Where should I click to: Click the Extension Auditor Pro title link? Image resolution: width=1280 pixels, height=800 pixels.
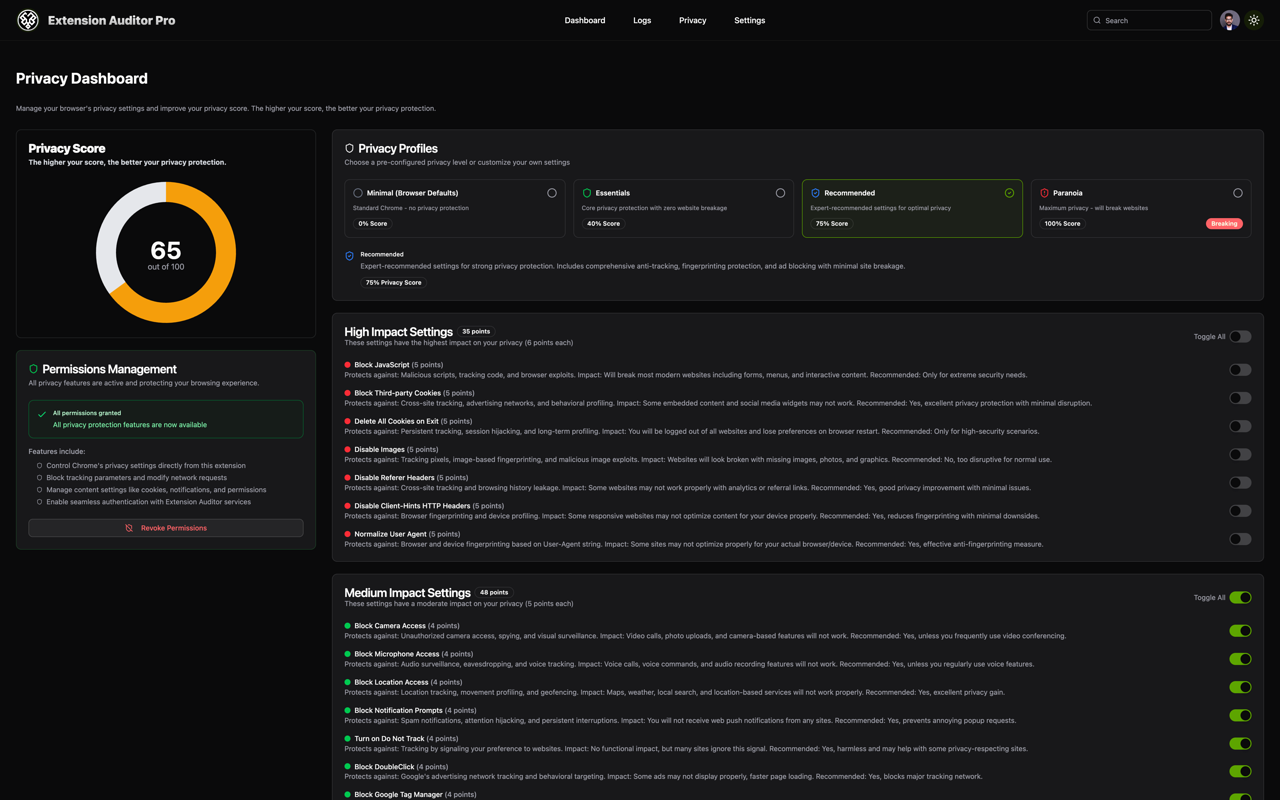point(111,20)
